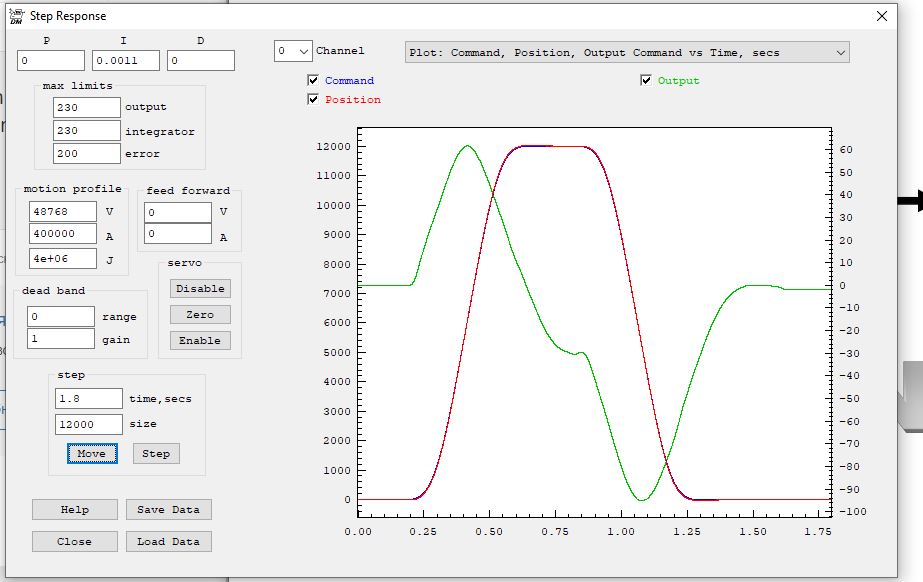Open the Channel number dropdown
Screen dimensions: 923x582
[x=293, y=51]
